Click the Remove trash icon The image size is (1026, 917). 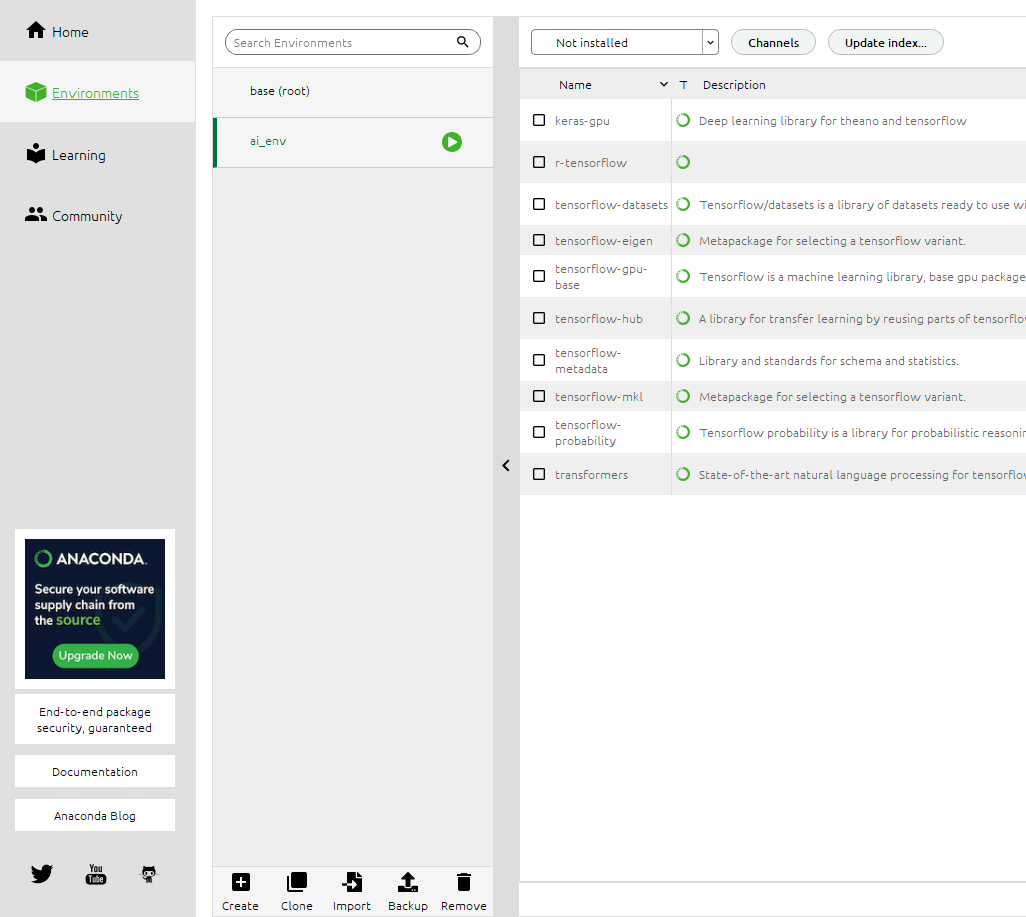pos(463,882)
